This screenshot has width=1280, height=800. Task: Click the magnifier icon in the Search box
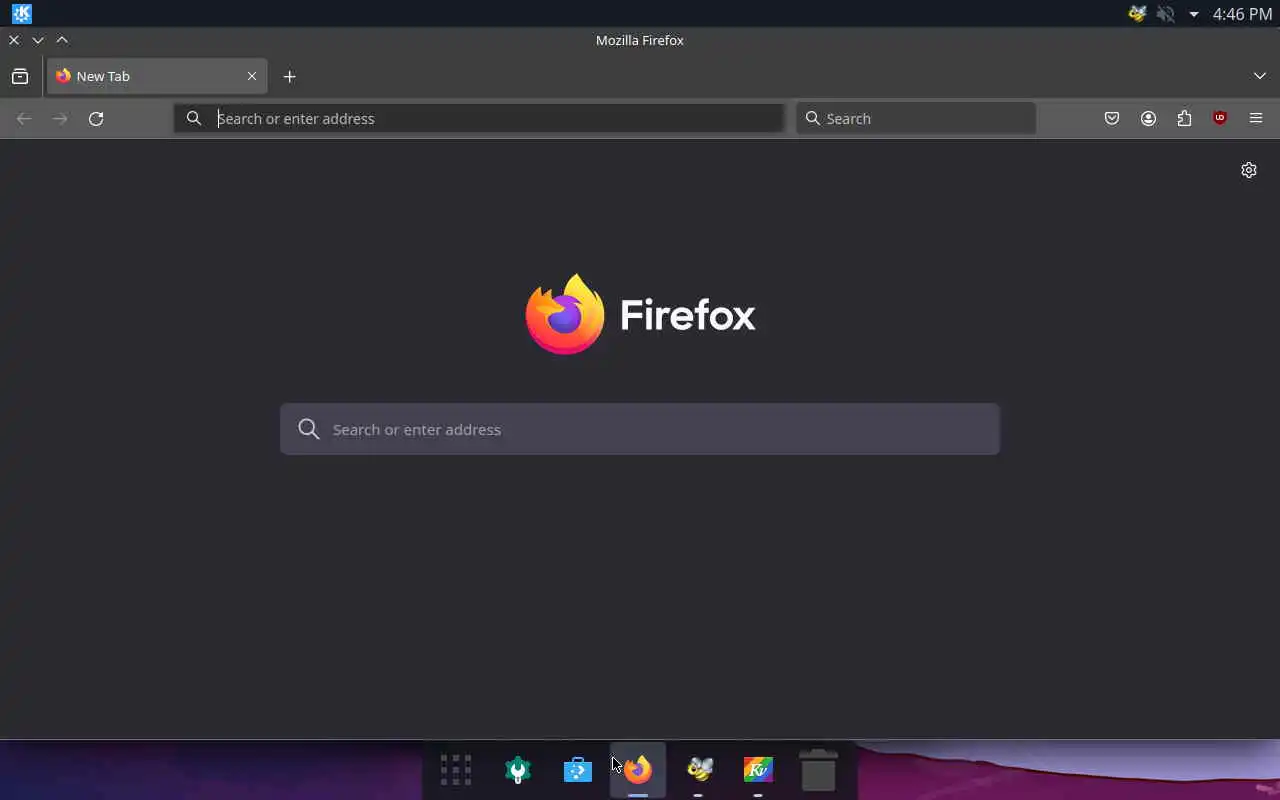(813, 118)
